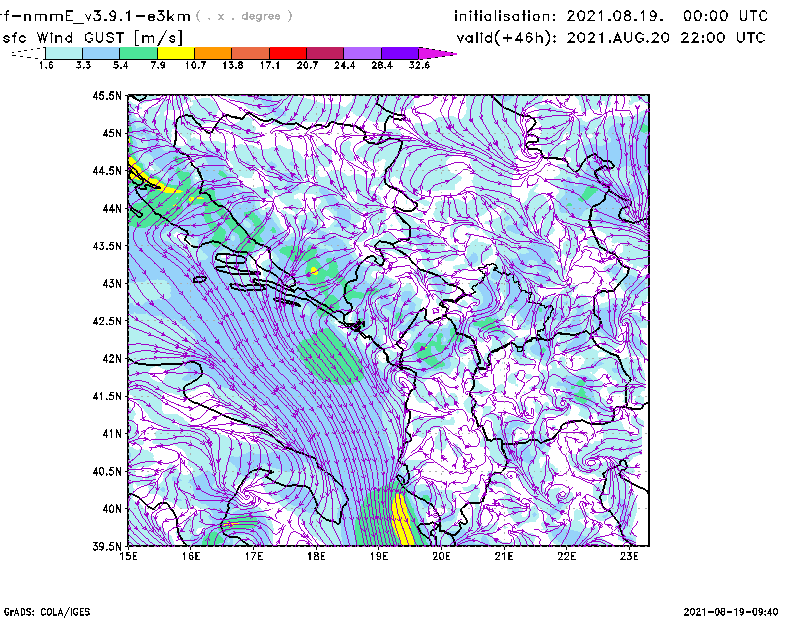Click the '42N' latitude label
Viewport: 800px width, 618px height.
(x=112, y=358)
